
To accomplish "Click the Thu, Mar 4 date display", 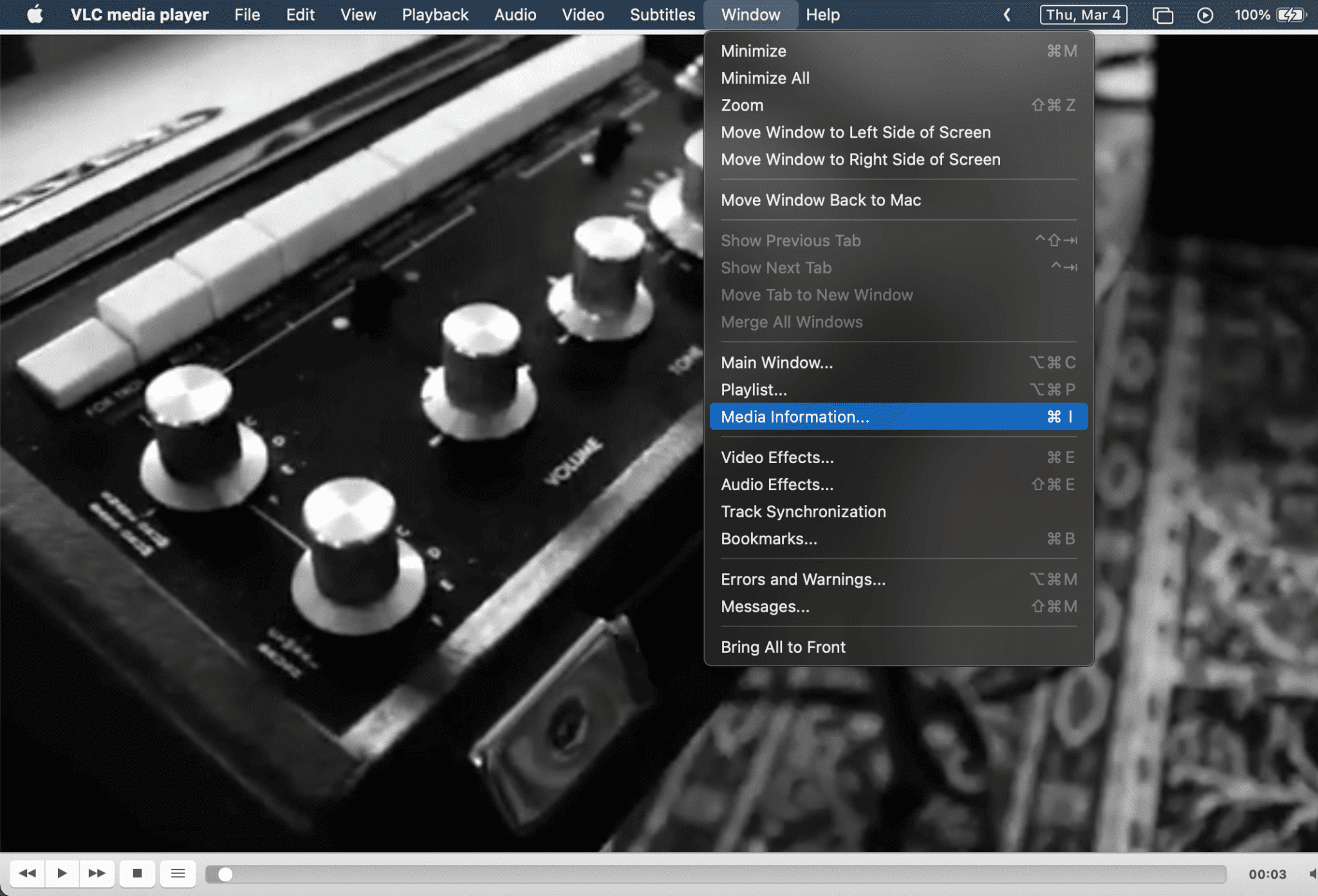I will 1083,14.
